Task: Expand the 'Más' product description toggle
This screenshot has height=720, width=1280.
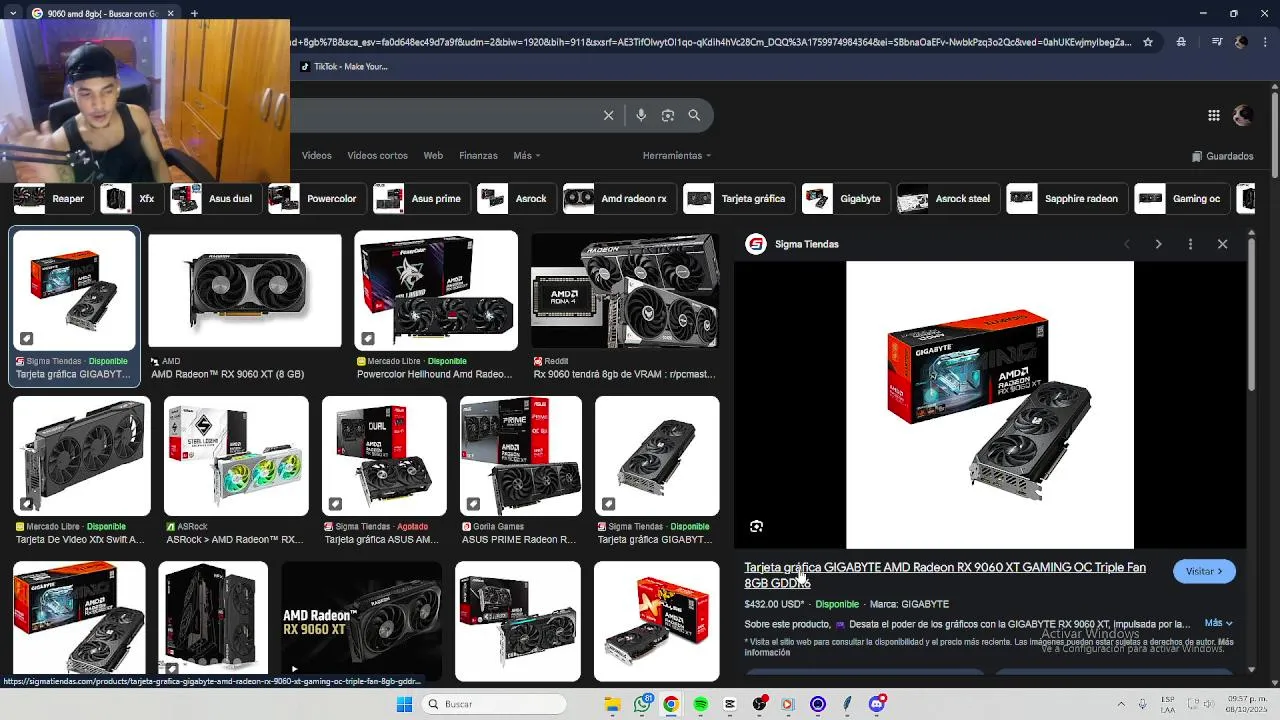Action: point(1218,623)
